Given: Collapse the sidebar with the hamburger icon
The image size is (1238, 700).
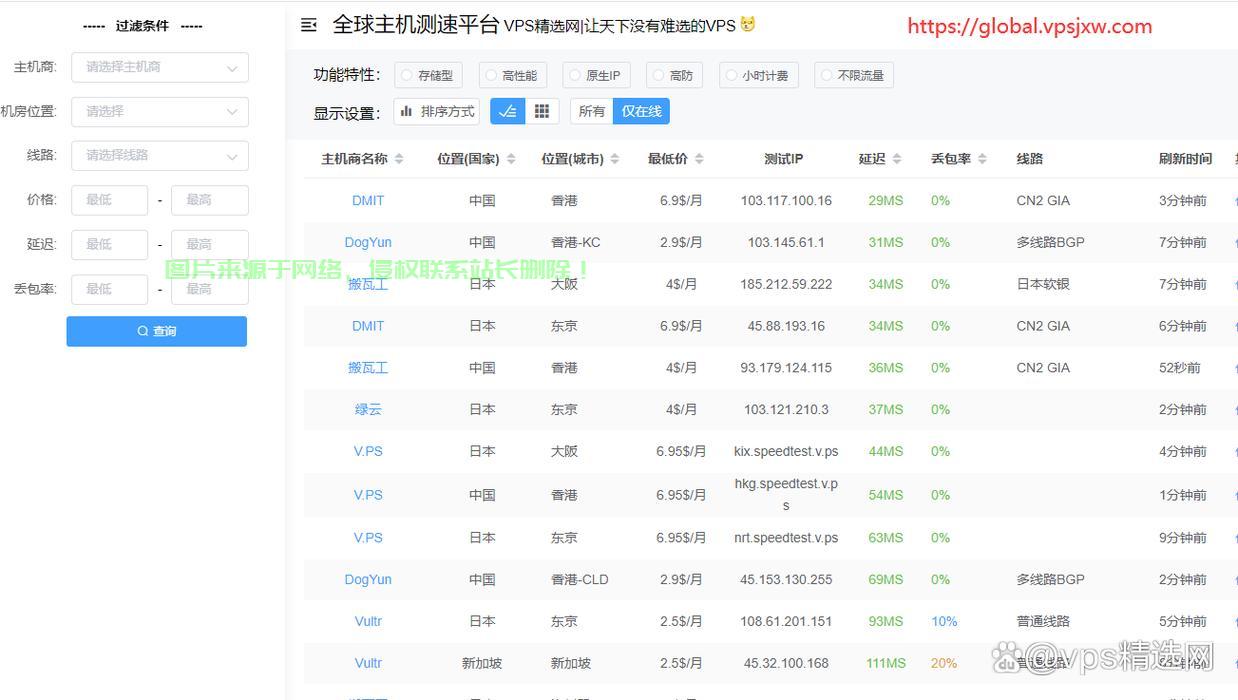Looking at the screenshot, I should click(x=309, y=25).
